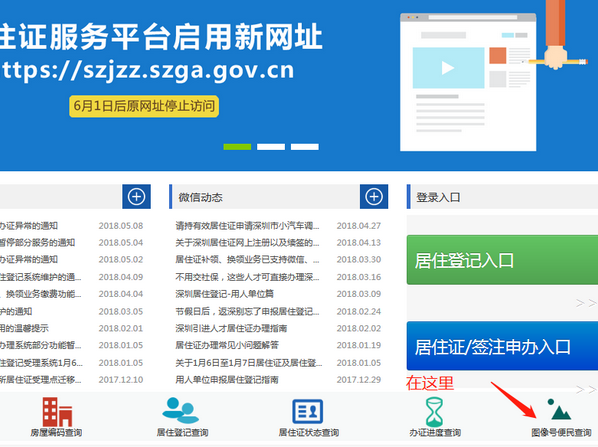Open 新居住证受理点迁移 notice 2017.12.10
This screenshot has width=598, height=447.
point(40,379)
